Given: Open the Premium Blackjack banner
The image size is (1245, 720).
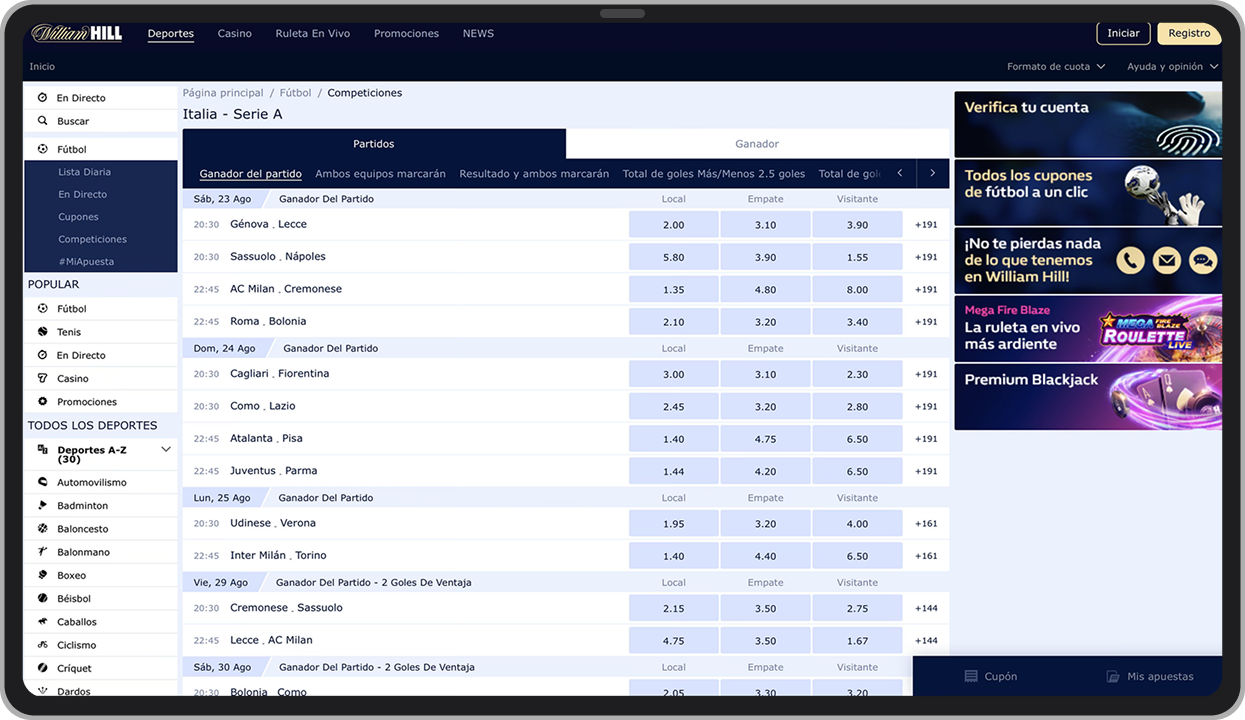Looking at the screenshot, I should (1088, 397).
